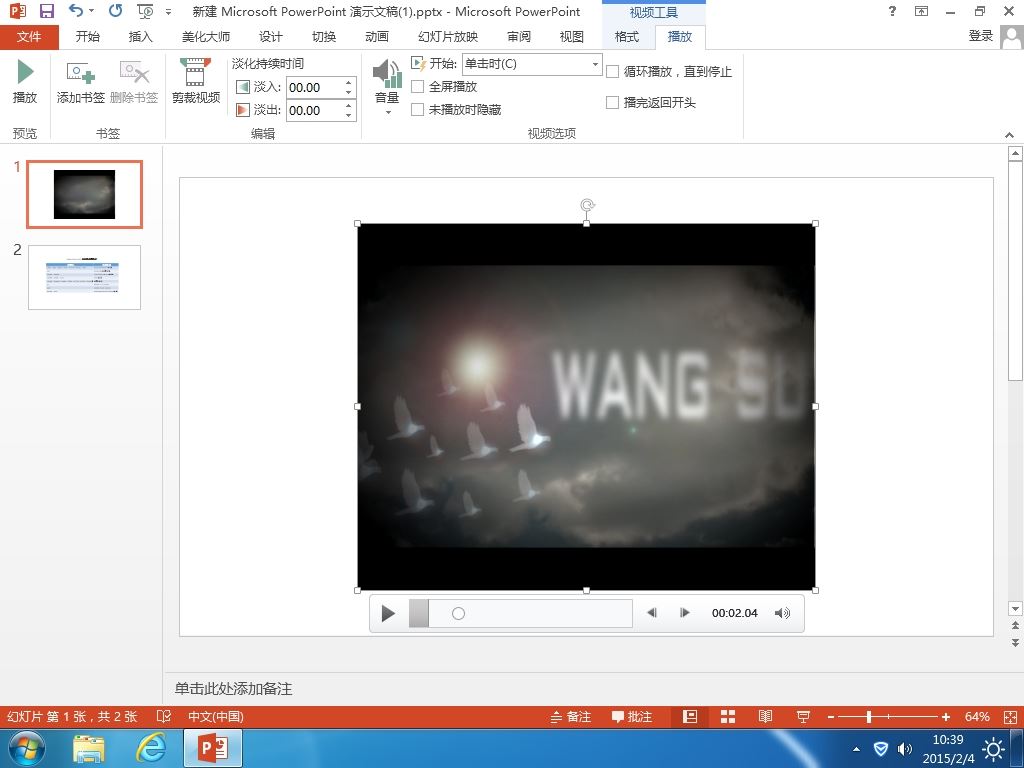1024x768 pixels.
Task: Enable Loop until Stopped (循环播放) checkbox
Action: click(x=613, y=71)
